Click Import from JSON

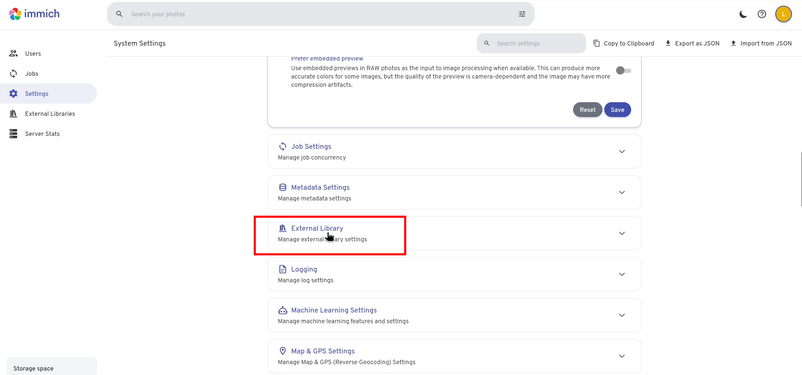pyautogui.click(x=761, y=43)
